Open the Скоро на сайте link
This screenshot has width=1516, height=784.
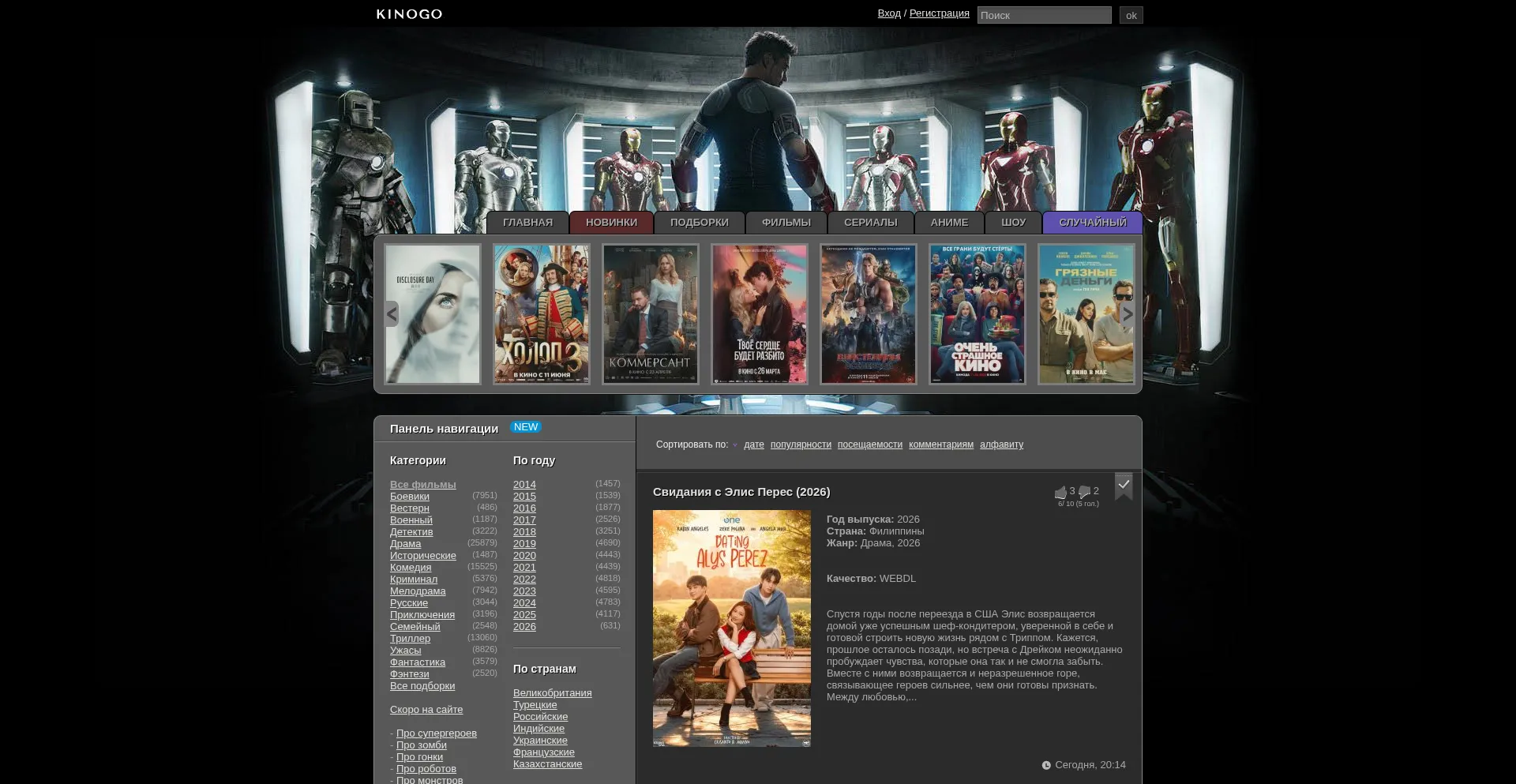426,710
